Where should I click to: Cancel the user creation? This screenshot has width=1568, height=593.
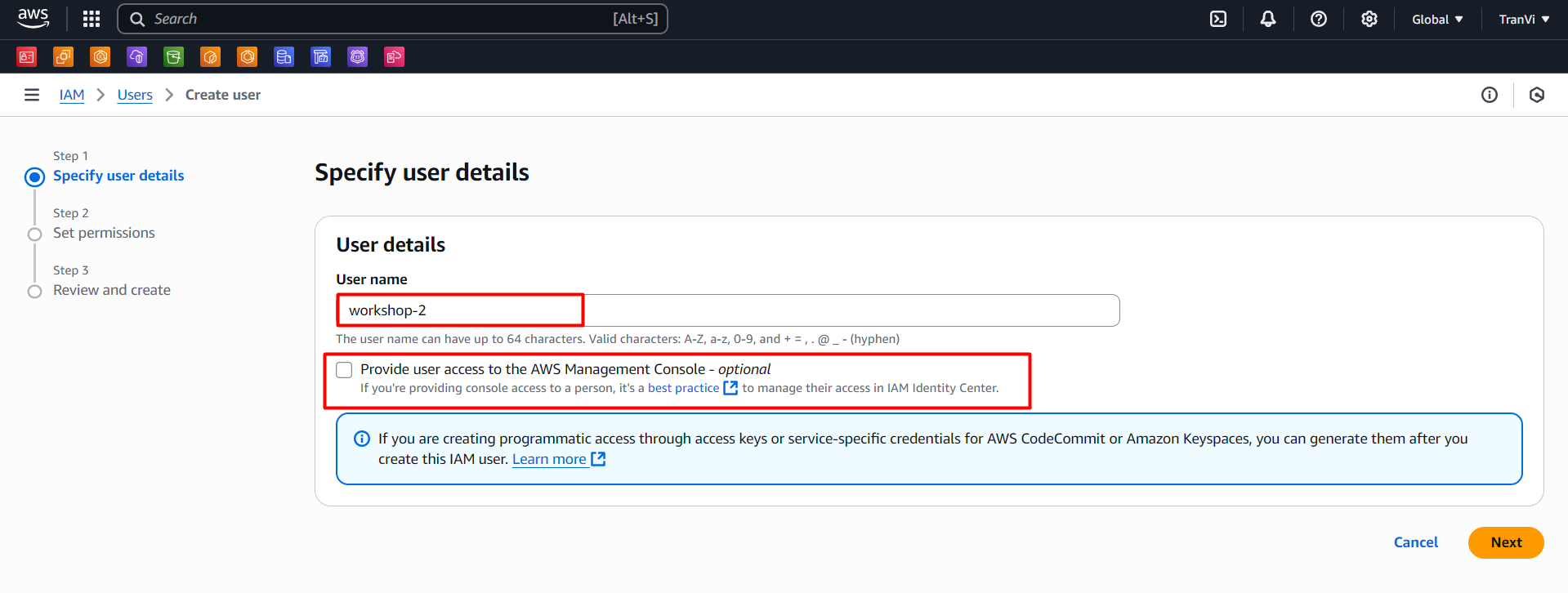(1415, 542)
